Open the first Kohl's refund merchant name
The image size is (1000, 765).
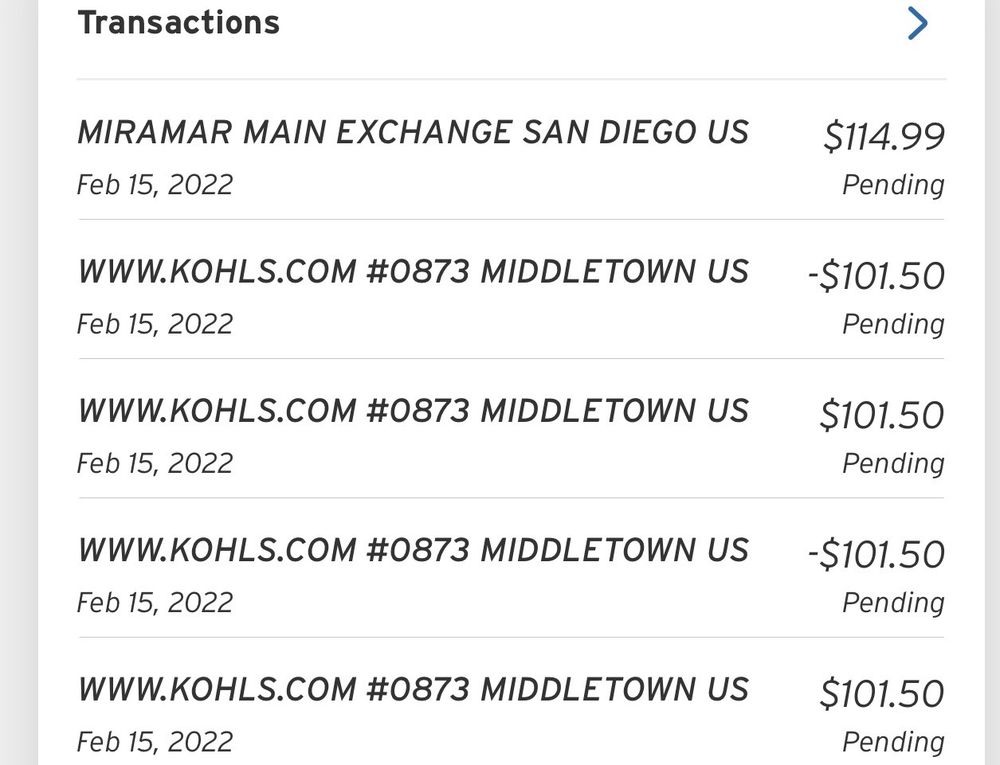(412, 272)
